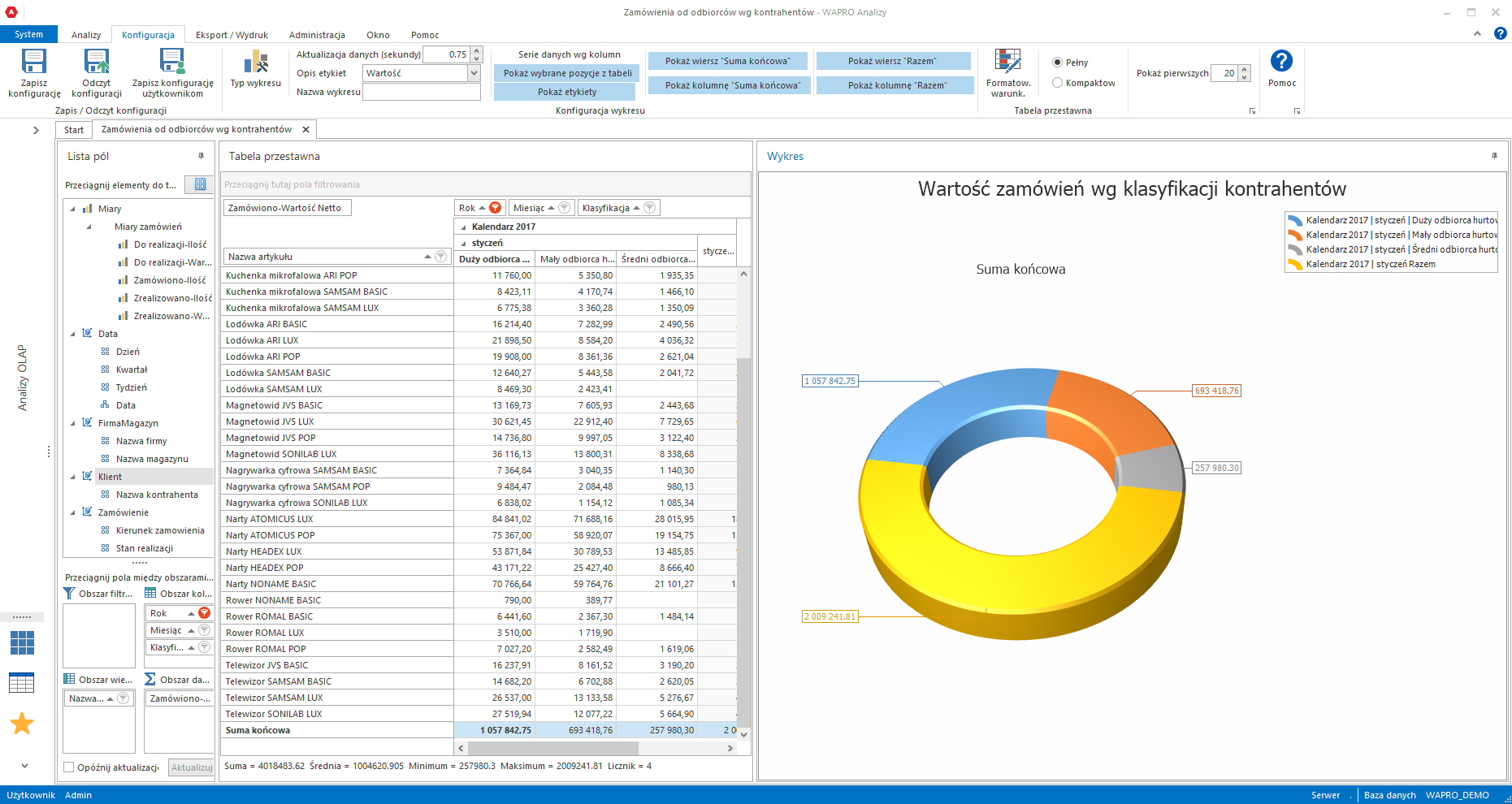The width and height of the screenshot is (1512, 804).
Task: Click the Odczyt konfiguracji icon
Action: point(96,63)
